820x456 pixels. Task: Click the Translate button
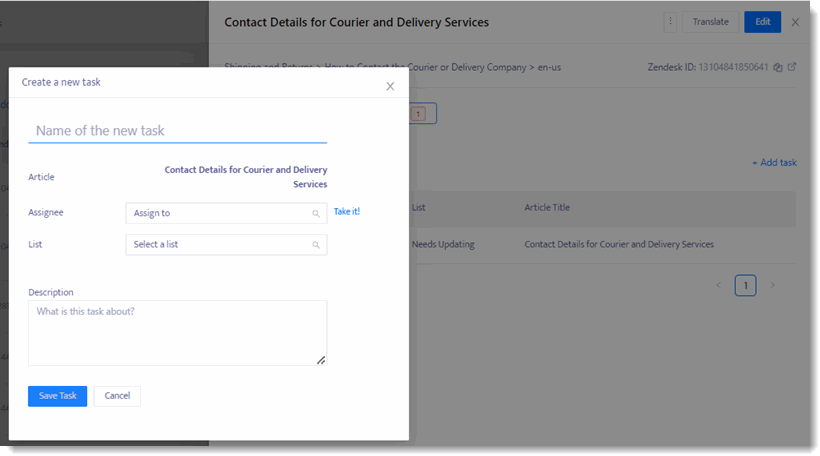point(710,22)
